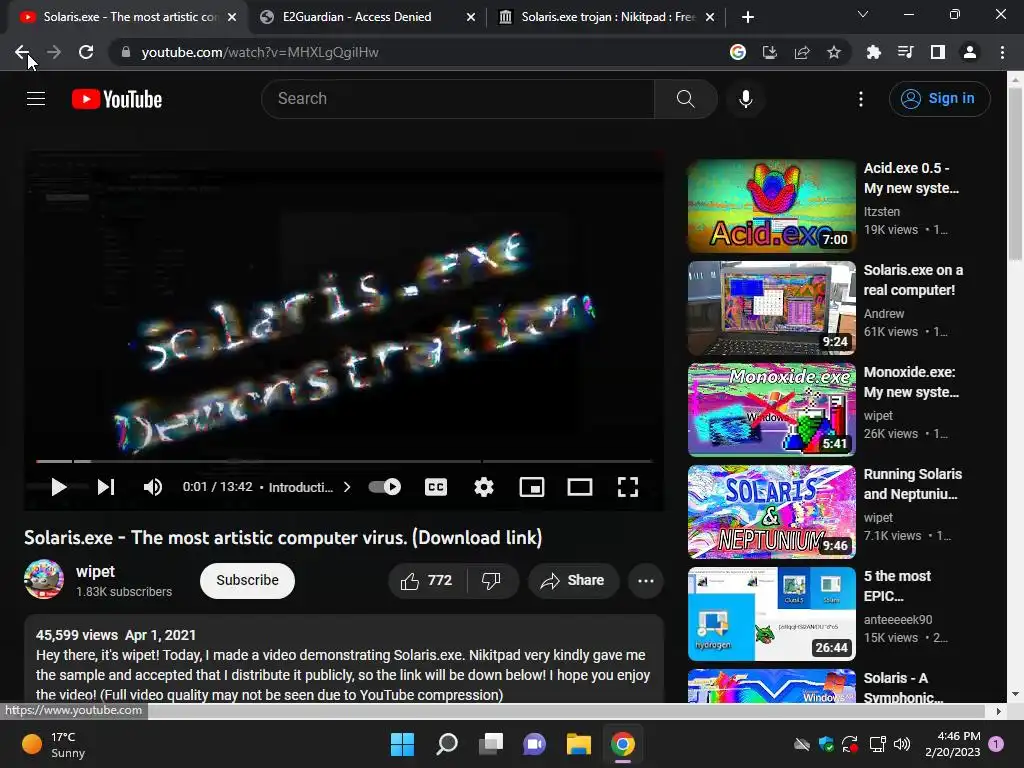
Task: Open Task View in taskbar
Action: [x=490, y=744]
